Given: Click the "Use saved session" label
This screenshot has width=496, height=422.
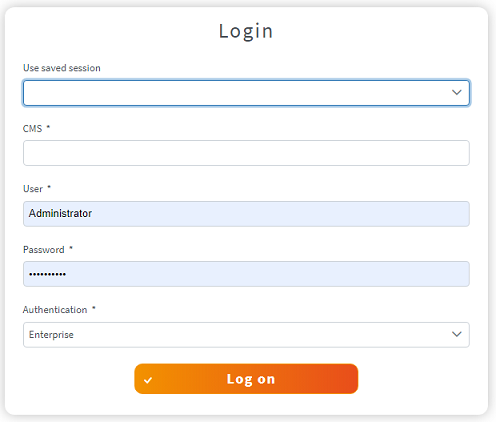Looking at the screenshot, I should coord(62,68).
